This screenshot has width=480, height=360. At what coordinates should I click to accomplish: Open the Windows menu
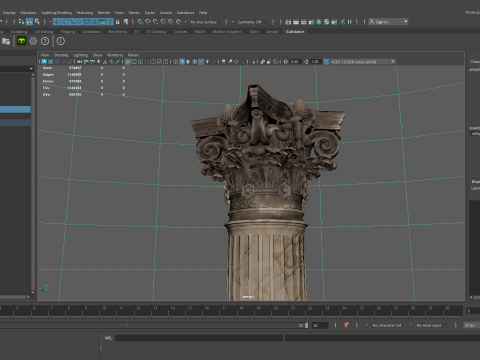(x=28, y=13)
